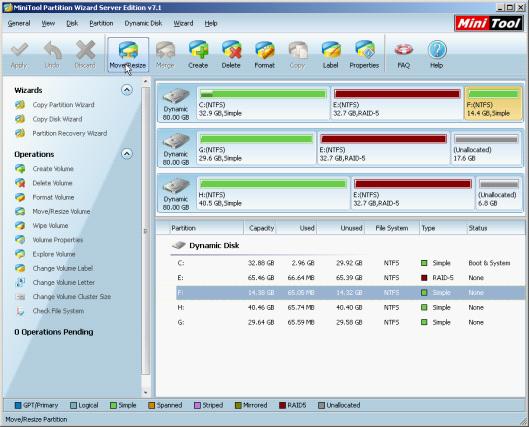Click the sidebar scroll up arrow
The height and width of the screenshot is (427, 529).
146,81
